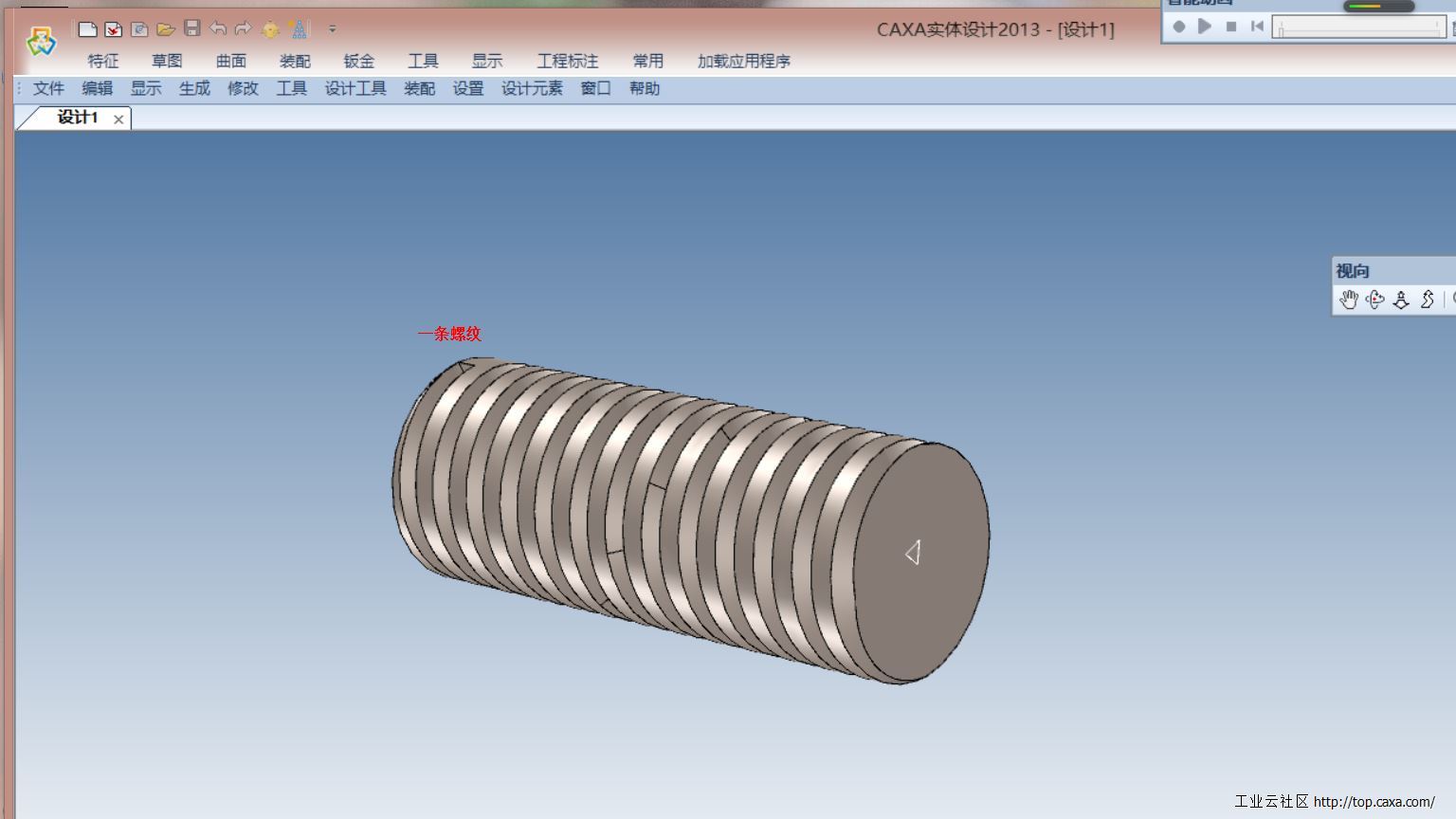Click the red-arrow import icon in quick toolbar
This screenshot has width=1456, height=819.
(x=114, y=29)
